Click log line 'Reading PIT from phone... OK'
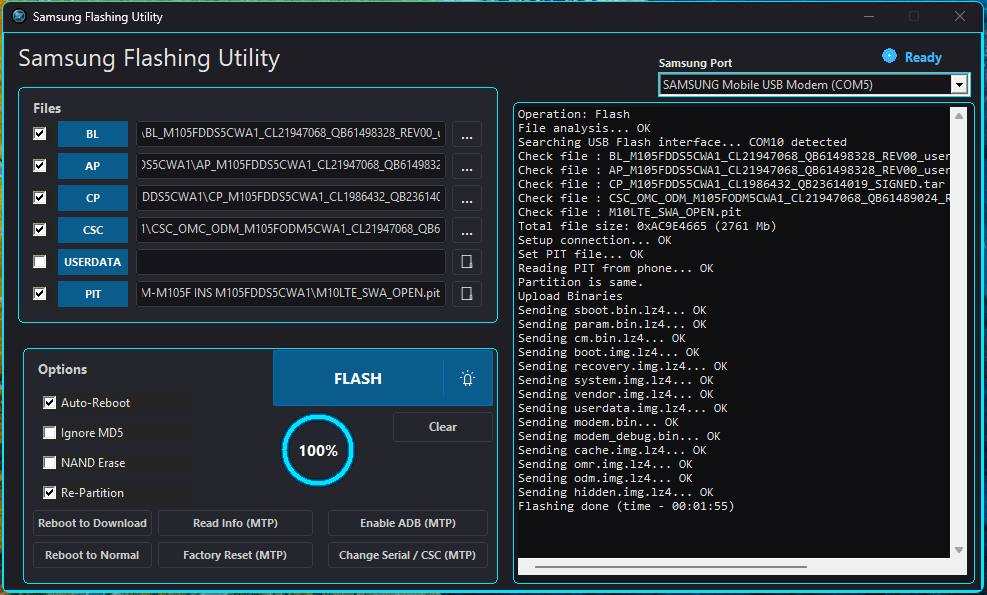Screen dimensions: 987x595 [616, 268]
